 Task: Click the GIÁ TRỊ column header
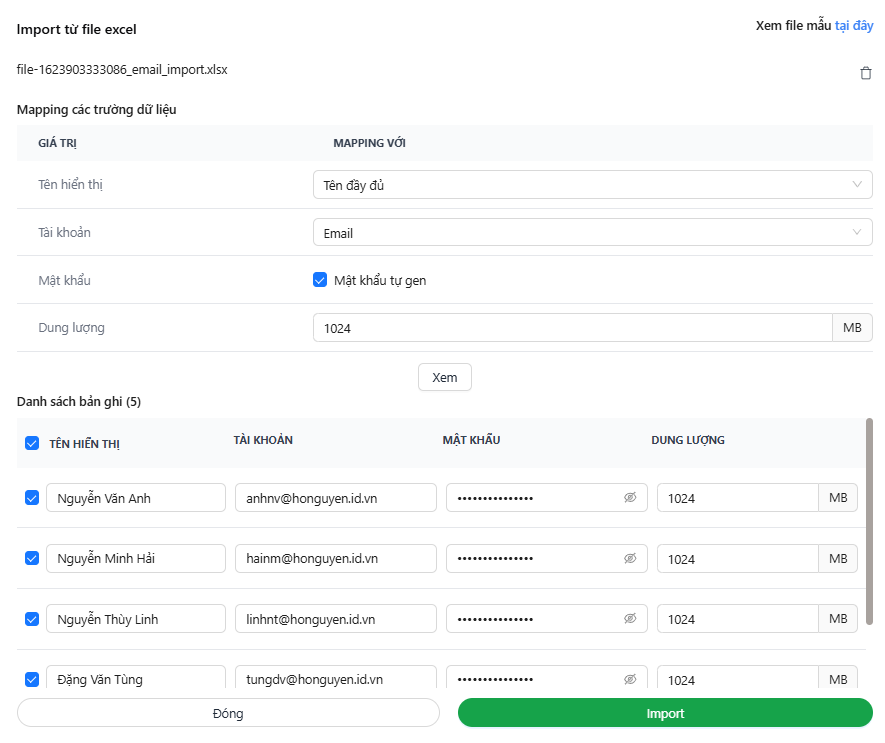point(57,143)
